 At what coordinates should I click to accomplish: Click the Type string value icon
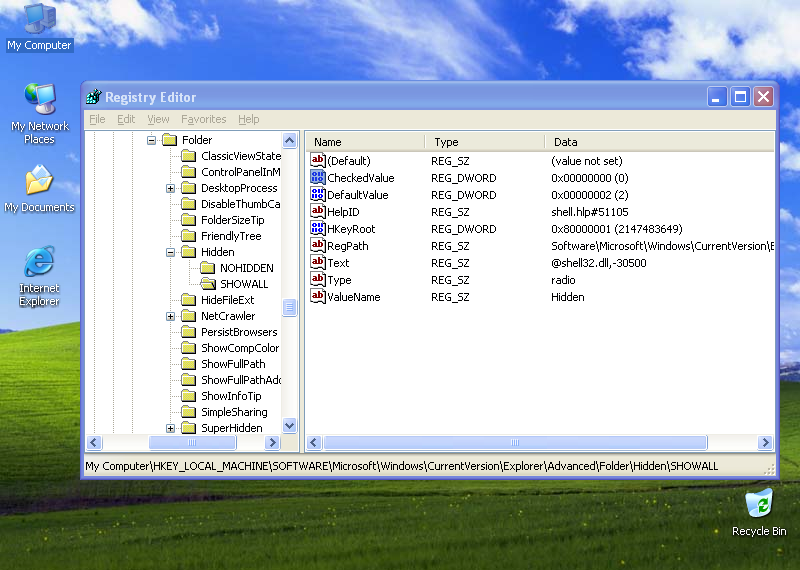point(317,279)
